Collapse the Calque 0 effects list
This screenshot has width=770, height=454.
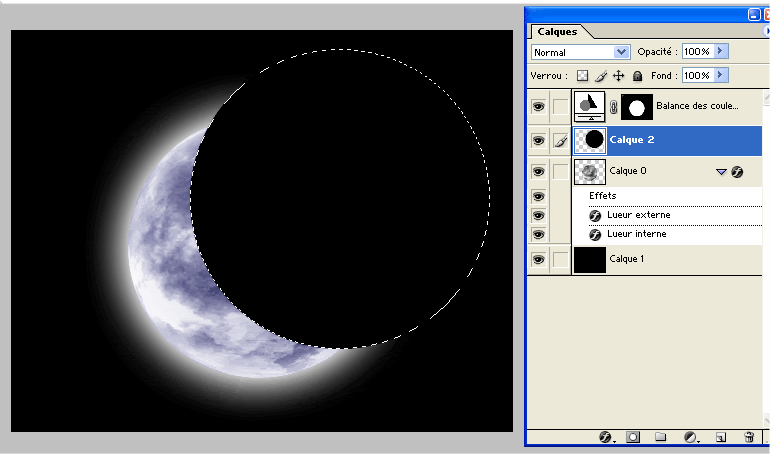click(x=720, y=172)
